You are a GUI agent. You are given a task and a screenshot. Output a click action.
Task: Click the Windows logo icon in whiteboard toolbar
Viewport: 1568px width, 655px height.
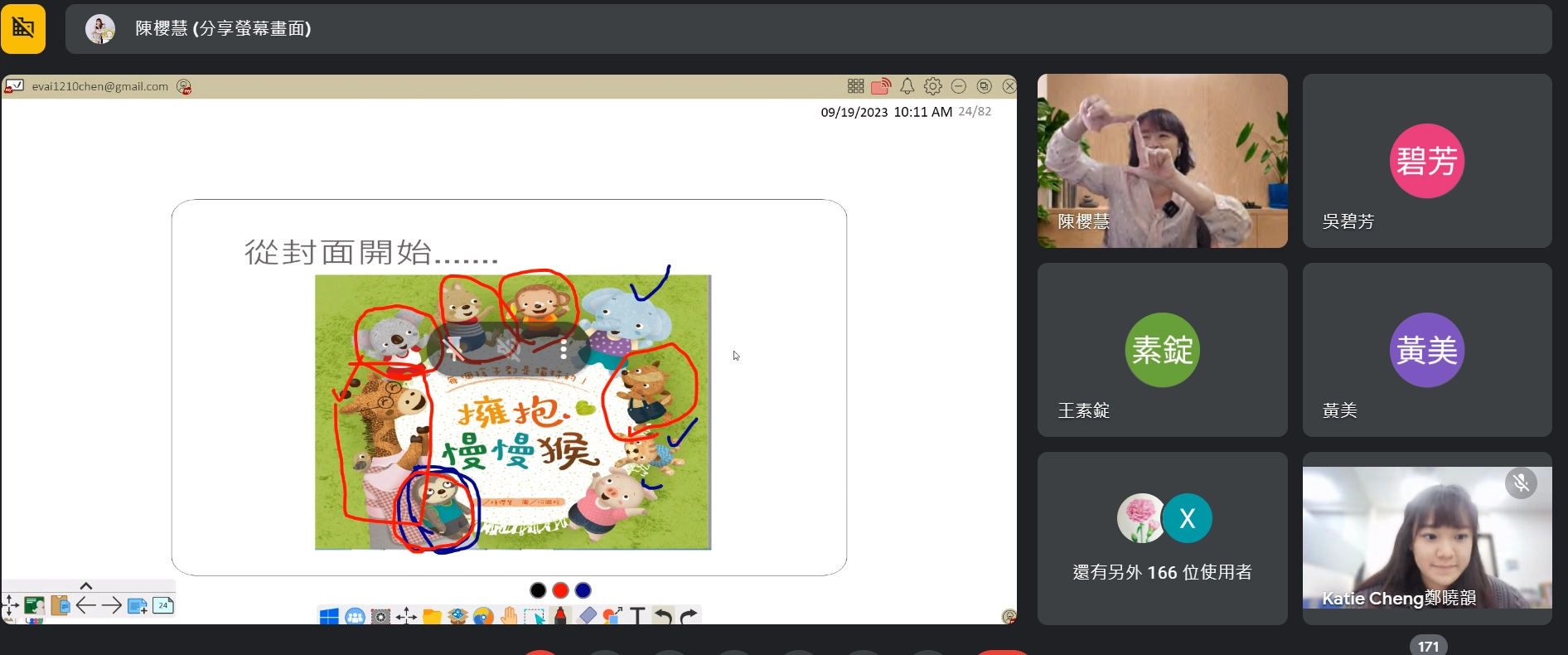pyautogui.click(x=329, y=616)
